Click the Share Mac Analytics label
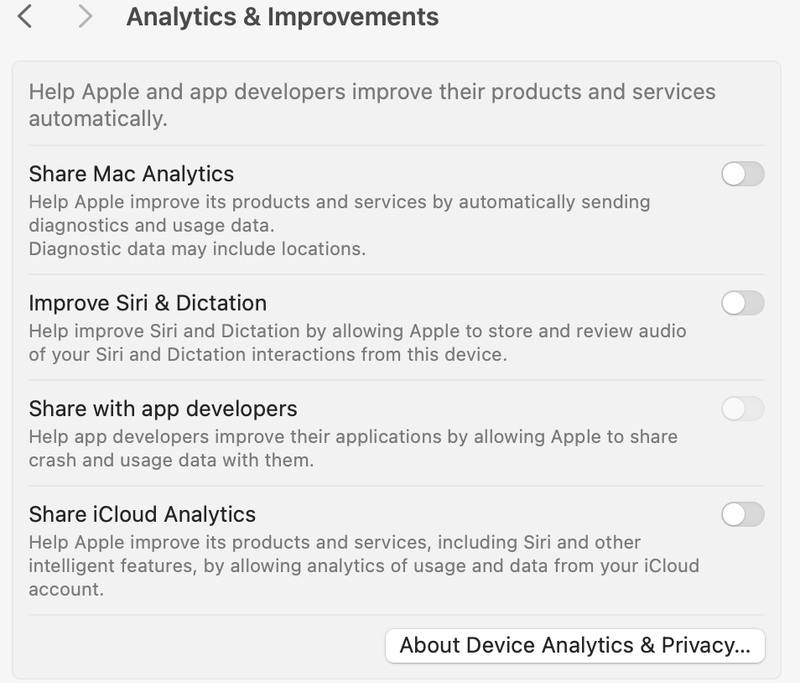The width and height of the screenshot is (800, 683). [131, 175]
